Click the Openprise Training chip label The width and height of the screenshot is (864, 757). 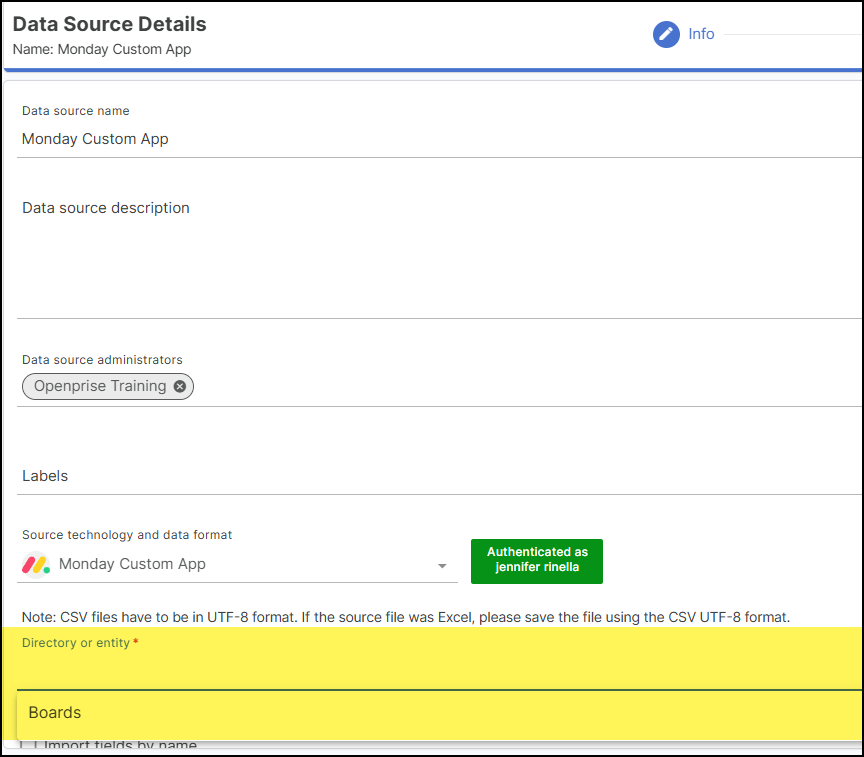(x=100, y=386)
